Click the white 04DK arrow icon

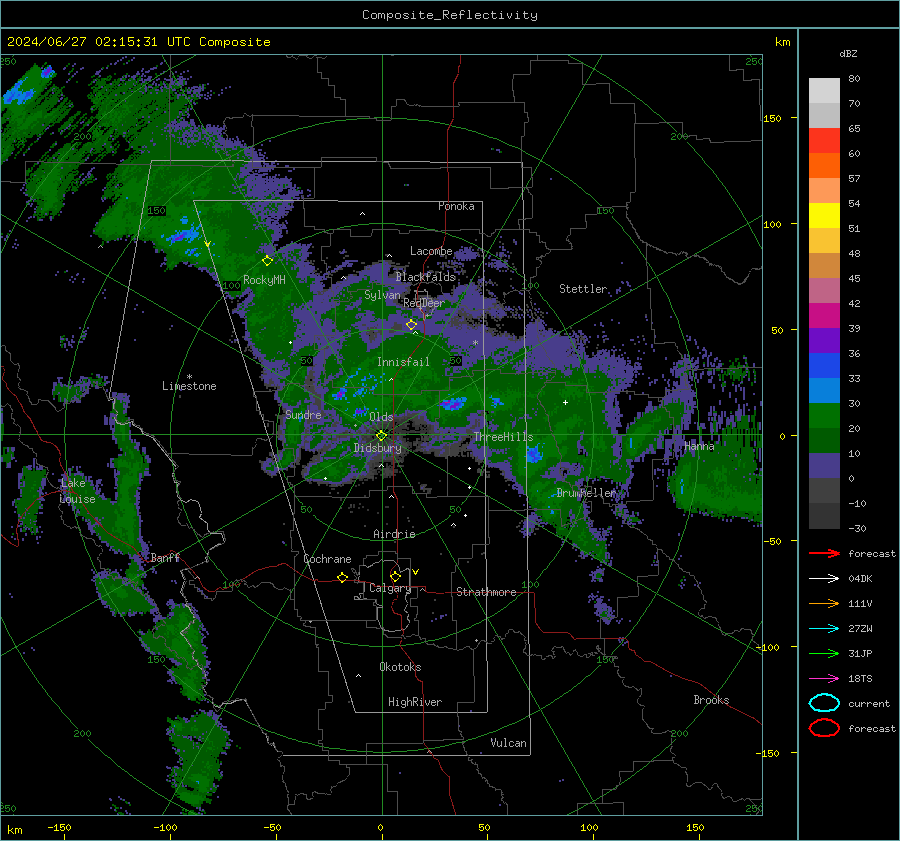pos(824,578)
